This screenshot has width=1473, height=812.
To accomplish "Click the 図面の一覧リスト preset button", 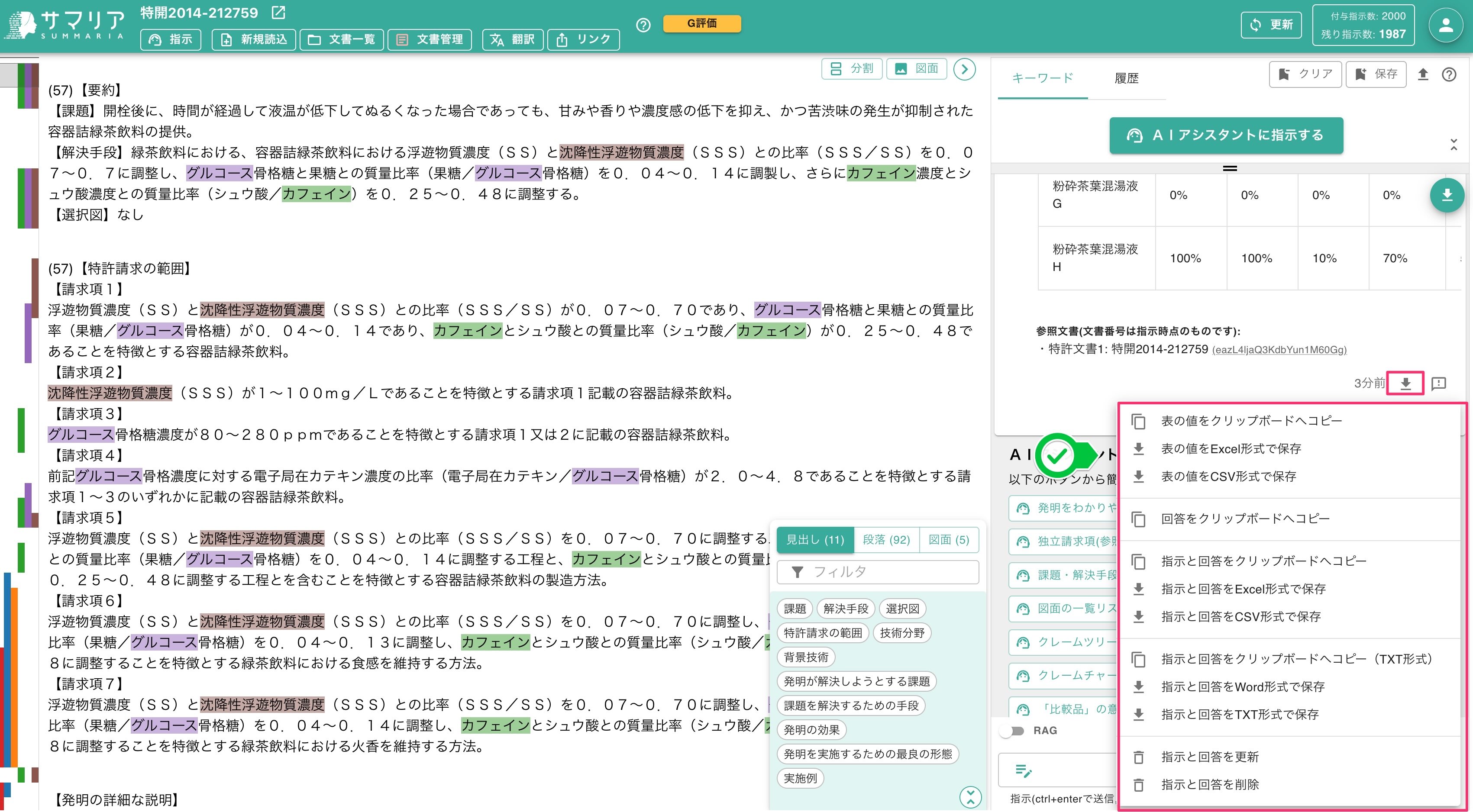I will pos(1063,609).
